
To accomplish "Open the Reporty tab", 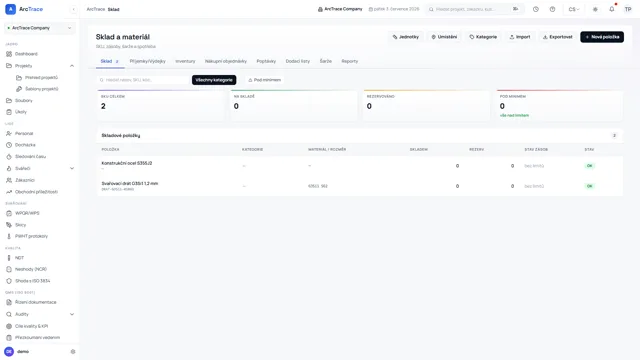I will (349, 61).
